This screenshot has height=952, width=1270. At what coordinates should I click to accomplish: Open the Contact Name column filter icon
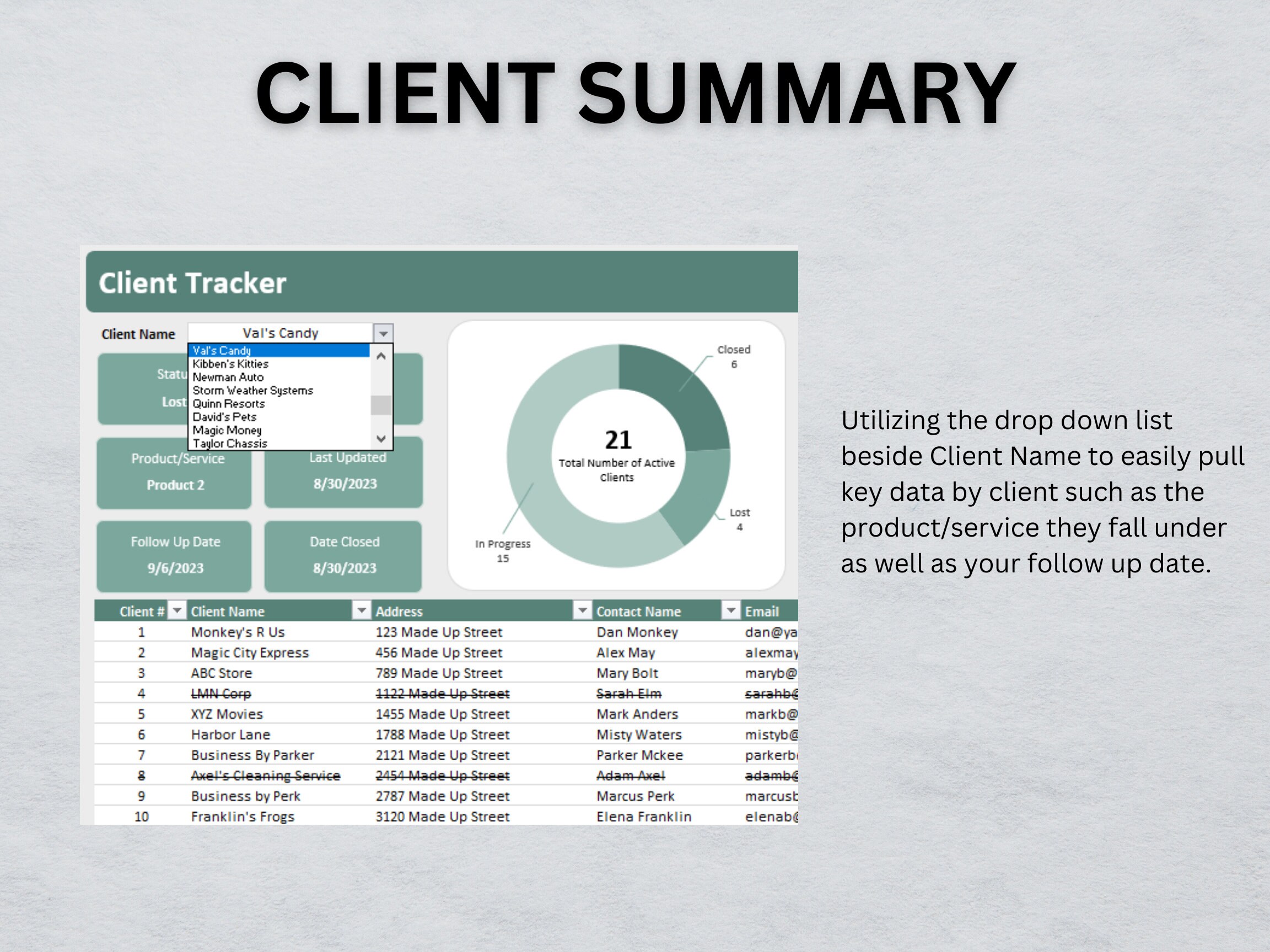731,610
